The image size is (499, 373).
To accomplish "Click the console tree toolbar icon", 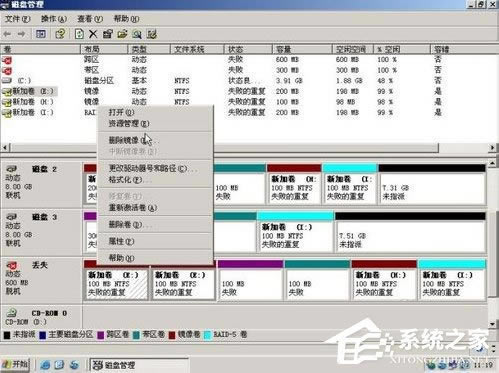I will pyautogui.click(x=41, y=34).
